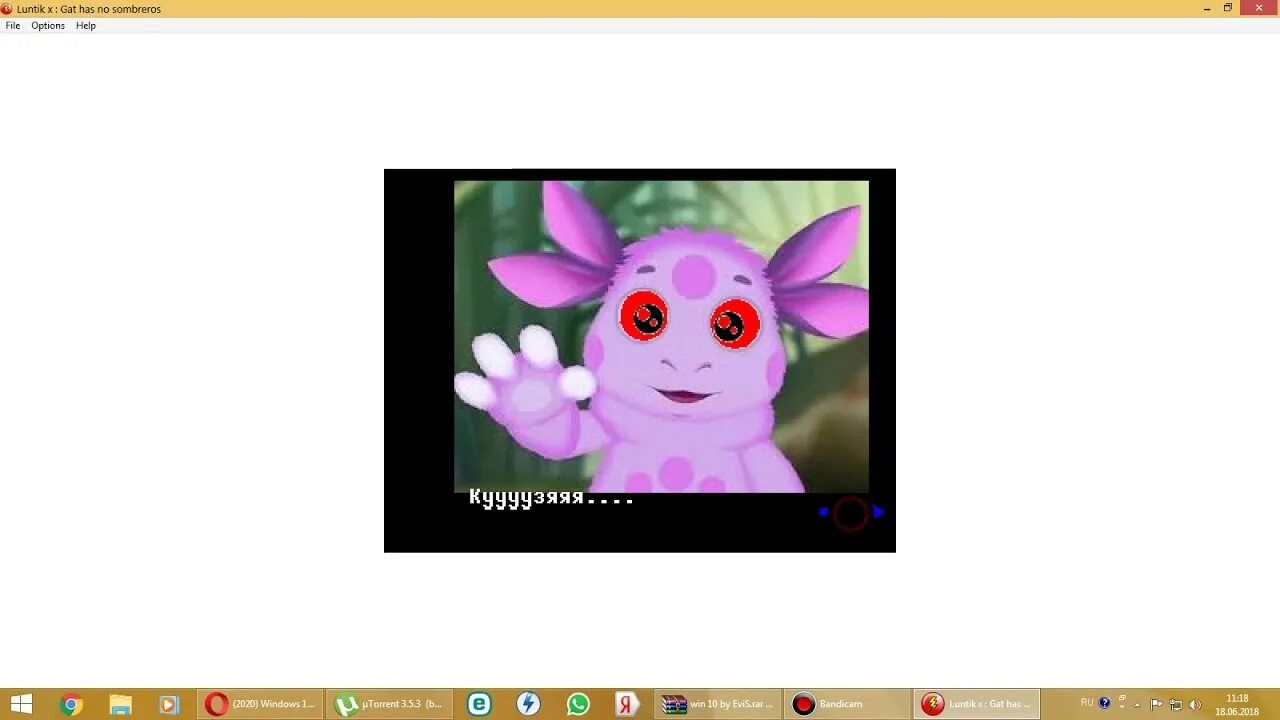
Task: Select Luntik x : Gat has taskbar button
Action: [x=976, y=704]
